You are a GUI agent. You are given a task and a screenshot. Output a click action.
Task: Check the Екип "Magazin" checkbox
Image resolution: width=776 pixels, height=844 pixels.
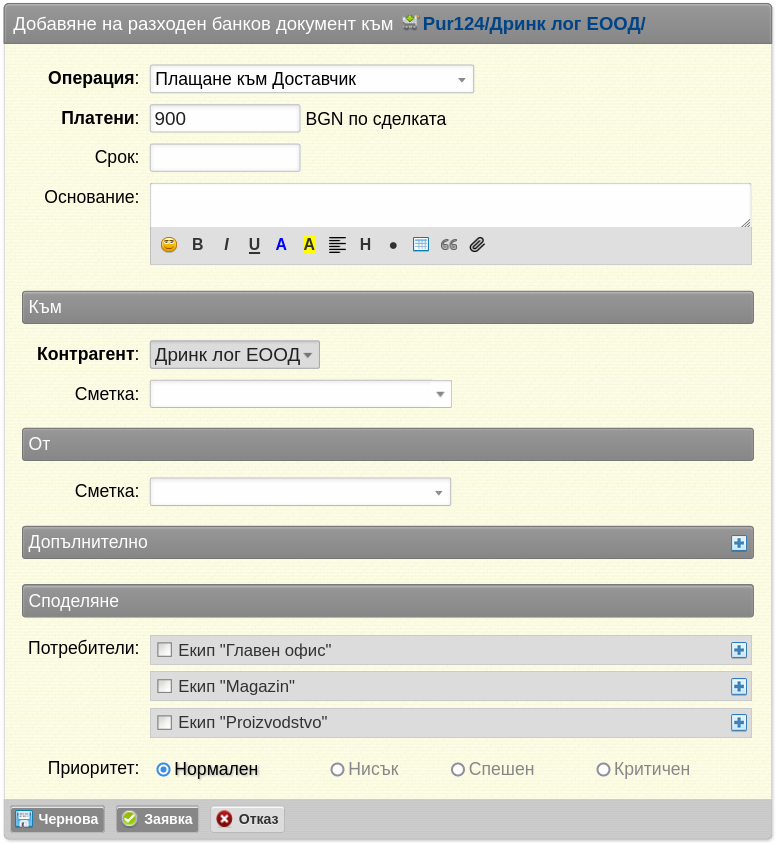tap(165, 686)
